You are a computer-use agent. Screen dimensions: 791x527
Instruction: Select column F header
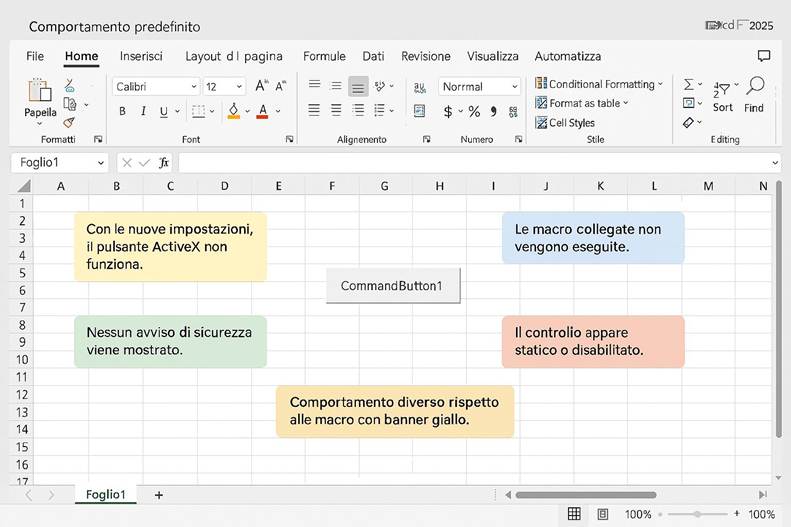(x=332, y=186)
